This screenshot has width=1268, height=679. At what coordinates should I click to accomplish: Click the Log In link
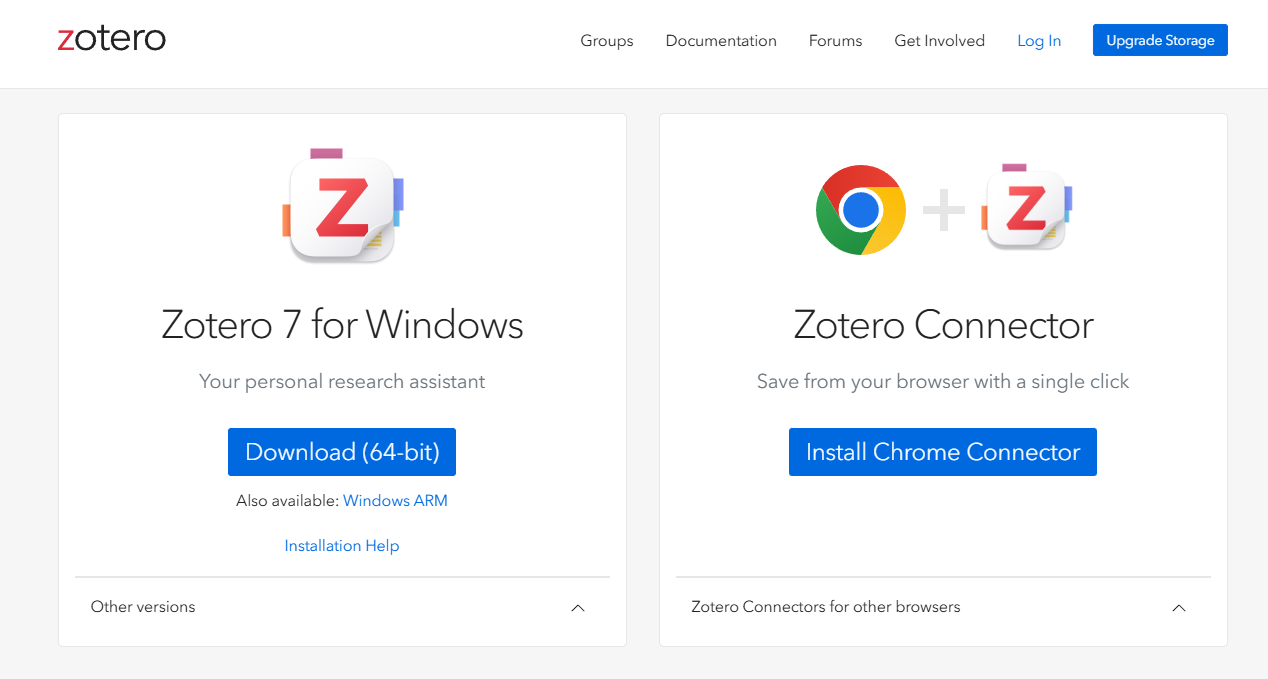[x=1039, y=41]
